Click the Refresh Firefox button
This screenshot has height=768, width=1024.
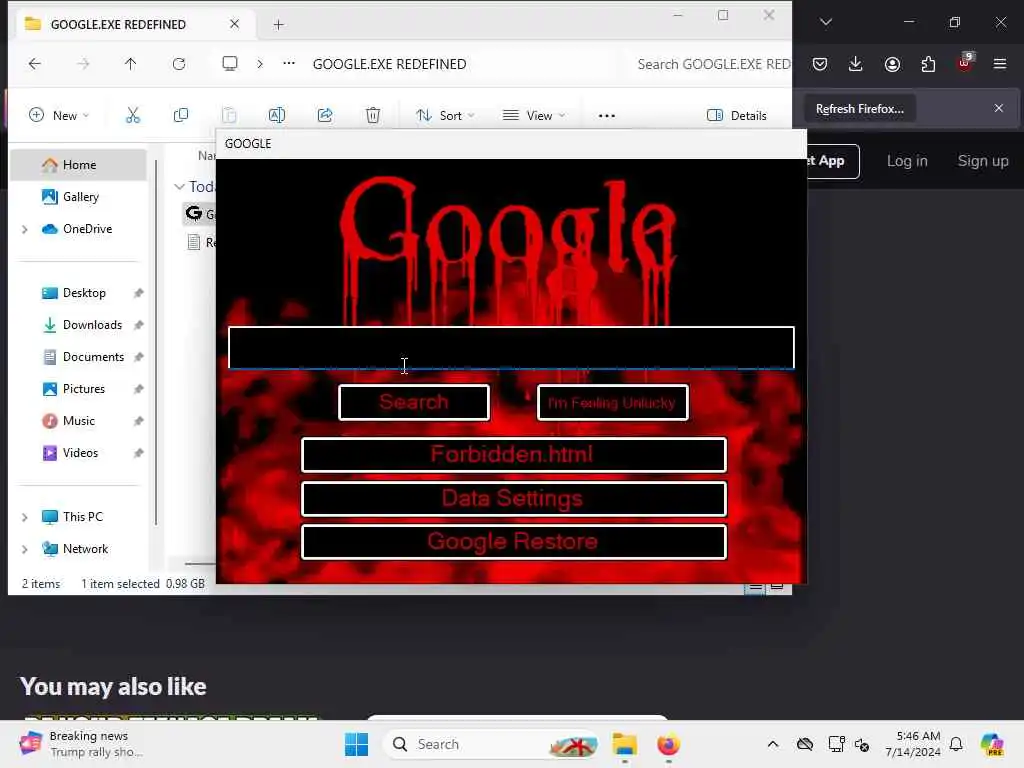(859, 109)
